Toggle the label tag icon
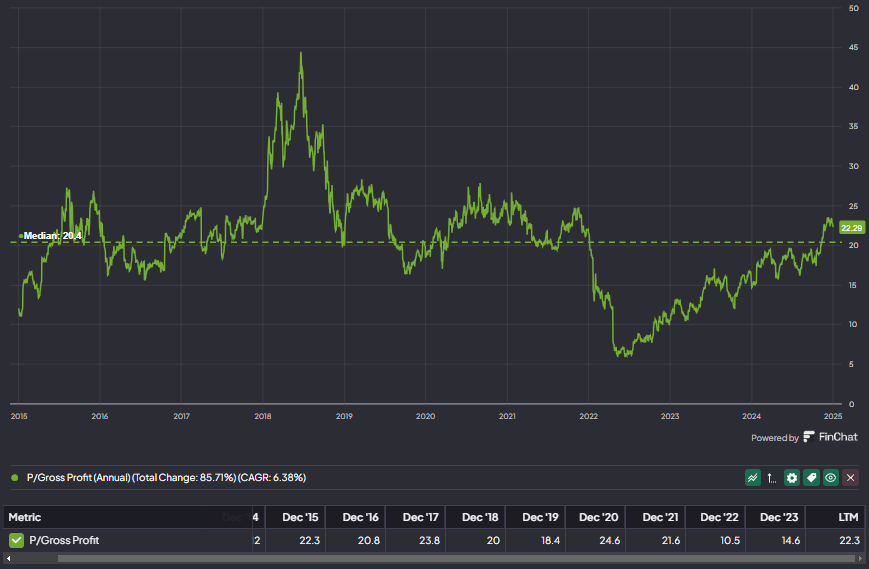 click(811, 478)
